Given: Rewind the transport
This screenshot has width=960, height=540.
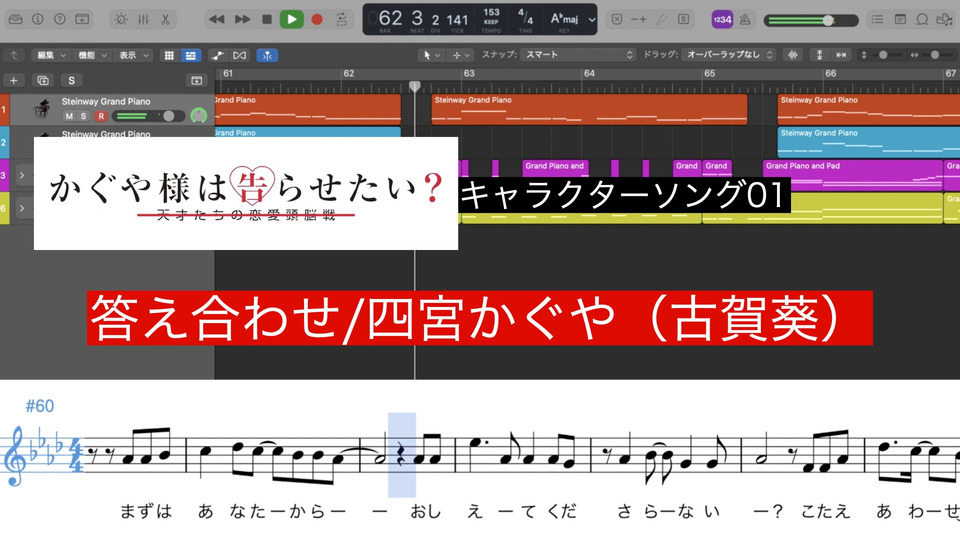Looking at the screenshot, I should (x=216, y=20).
